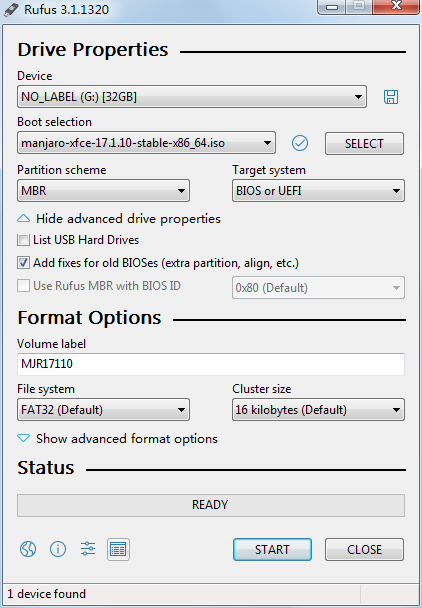Viewport: 422px width, 608px height.
Task: Open the Device dropdown list
Action: click(x=192, y=97)
